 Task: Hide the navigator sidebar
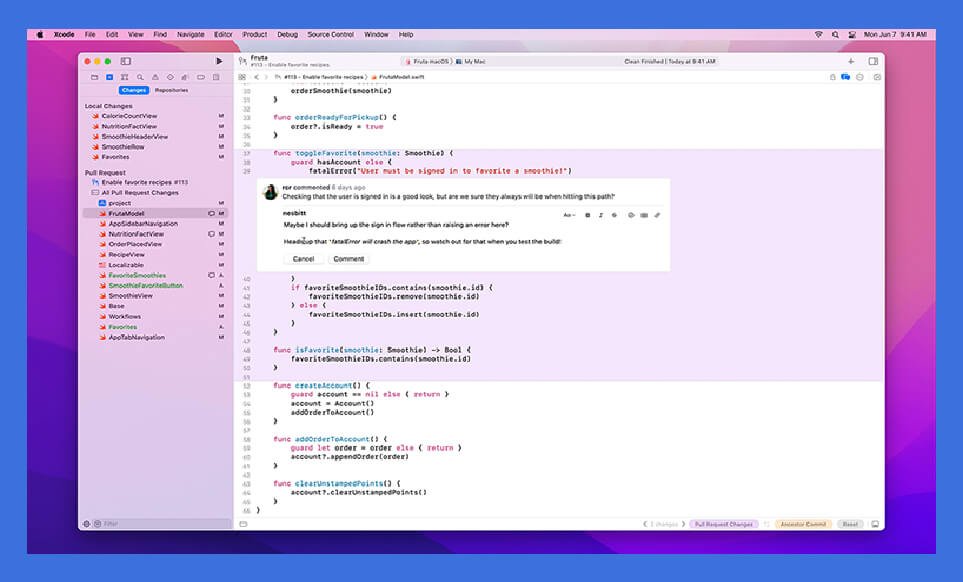click(126, 61)
